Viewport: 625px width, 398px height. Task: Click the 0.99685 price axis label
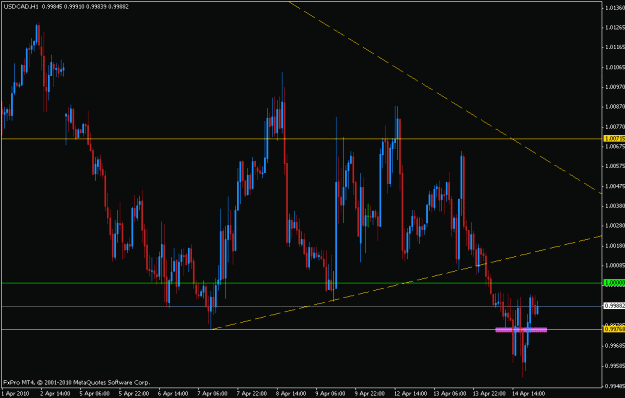coord(615,345)
